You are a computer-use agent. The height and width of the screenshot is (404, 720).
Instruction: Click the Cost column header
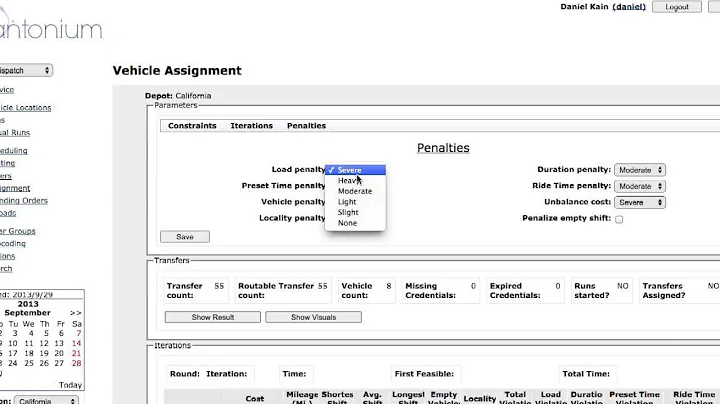pos(254,398)
